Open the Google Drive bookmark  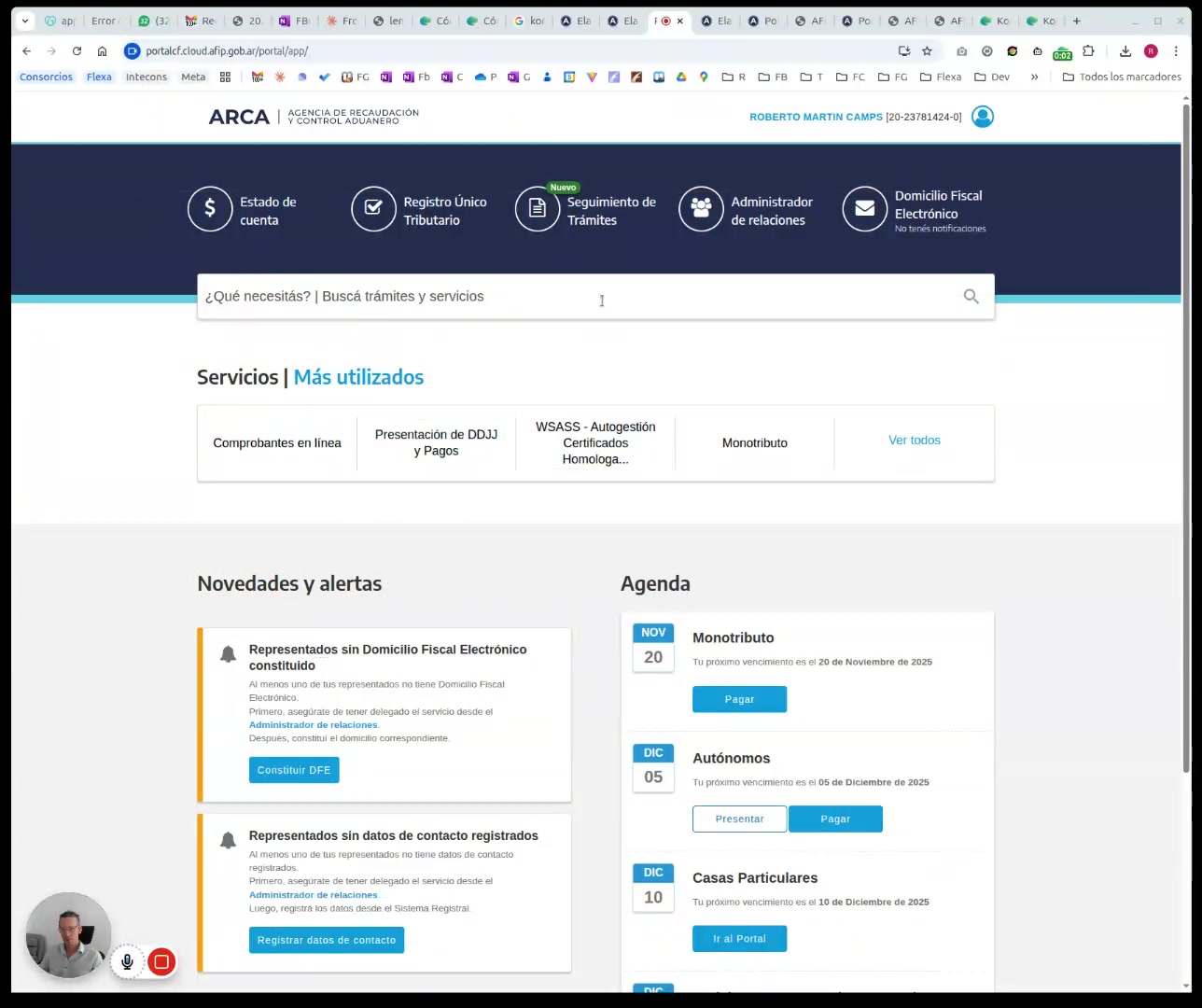point(681,77)
